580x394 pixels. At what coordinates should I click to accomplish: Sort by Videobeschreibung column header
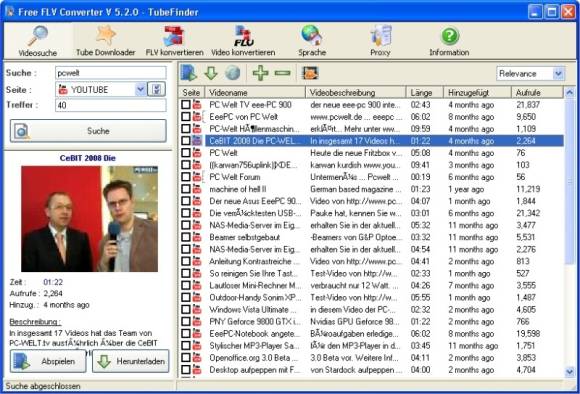[x=356, y=92]
